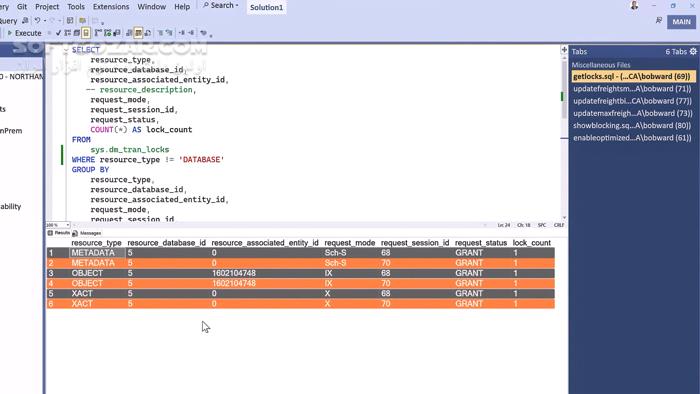Click the editor horizontal scrollbar
This screenshot has width=700, height=394.
coord(281,225)
